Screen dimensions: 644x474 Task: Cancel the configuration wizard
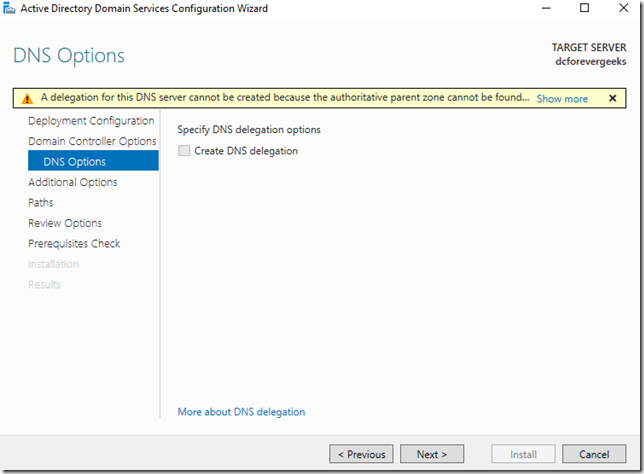(593, 454)
